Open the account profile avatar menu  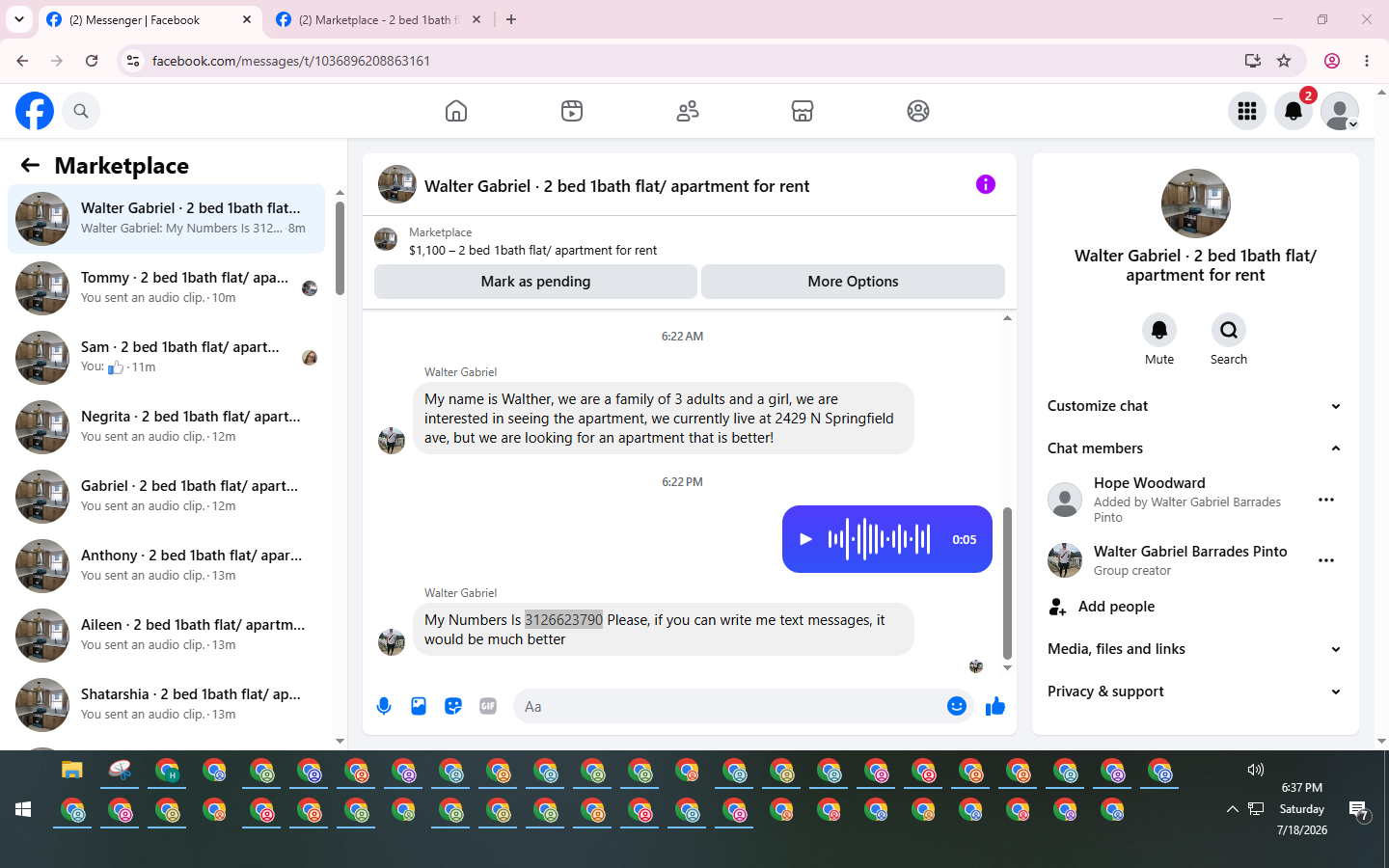pyautogui.click(x=1340, y=111)
